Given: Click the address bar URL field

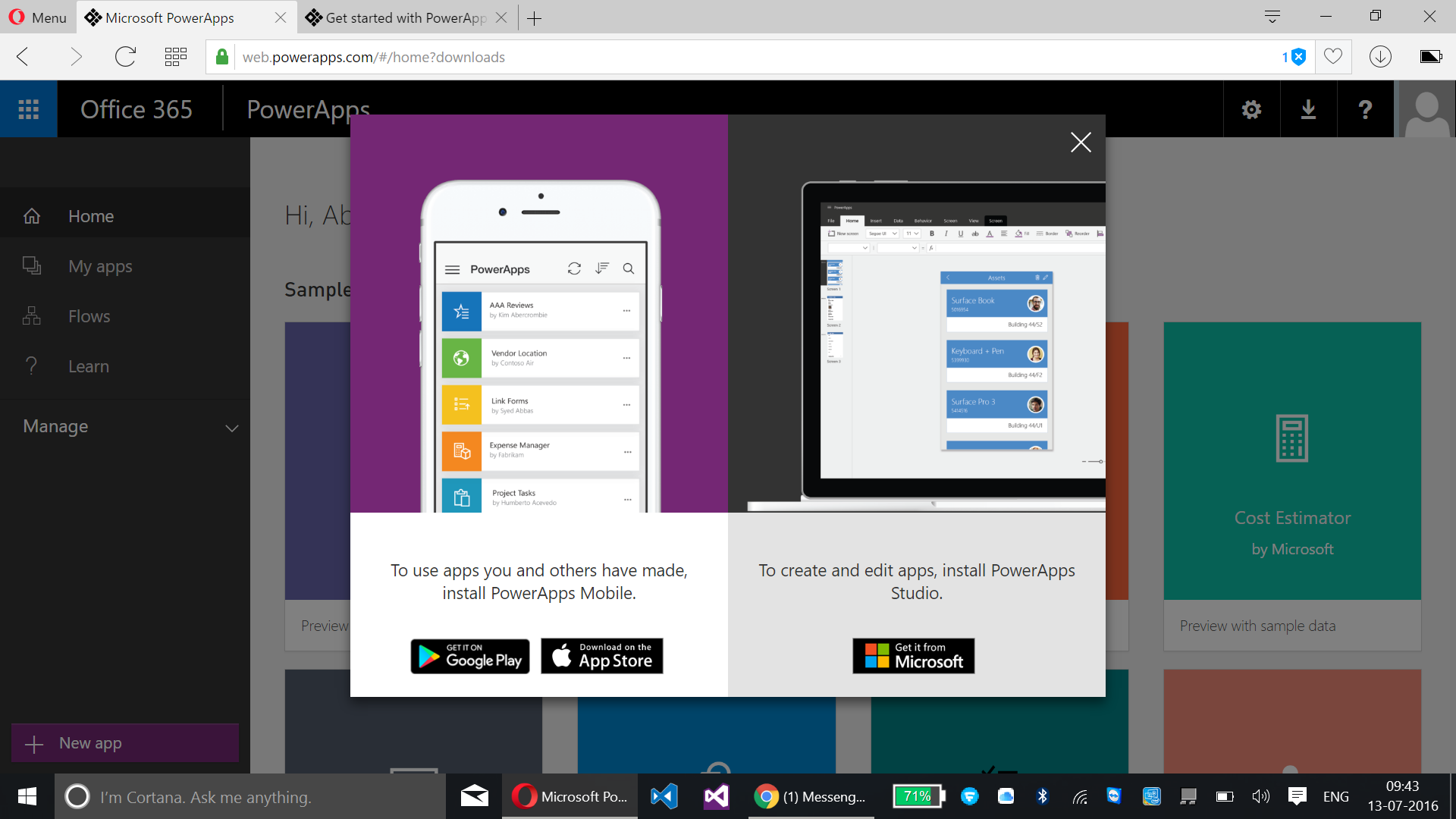Looking at the screenshot, I should click(758, 57).
